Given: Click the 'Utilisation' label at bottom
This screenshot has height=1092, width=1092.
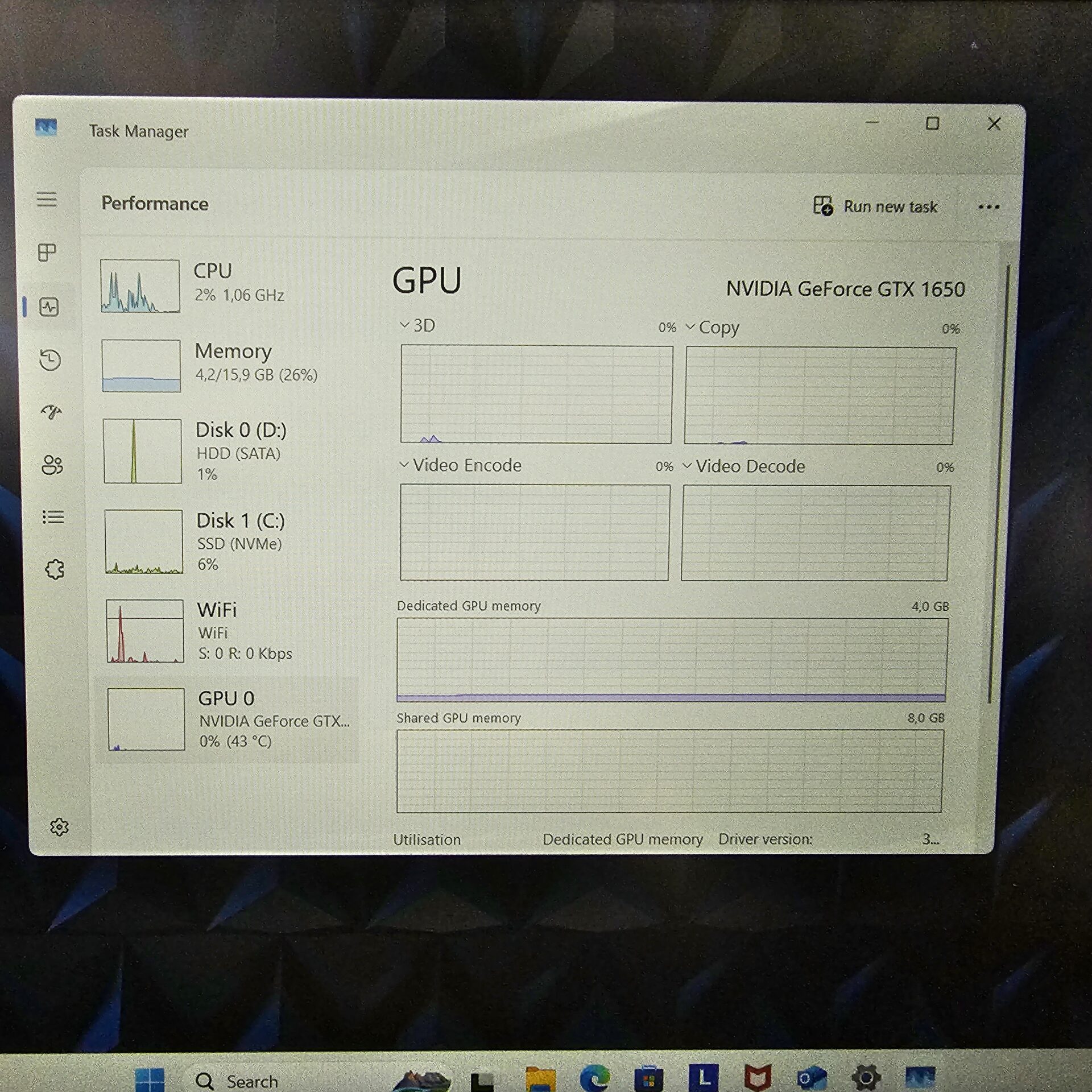Looking at the screenshot, I should click(427, 839).
